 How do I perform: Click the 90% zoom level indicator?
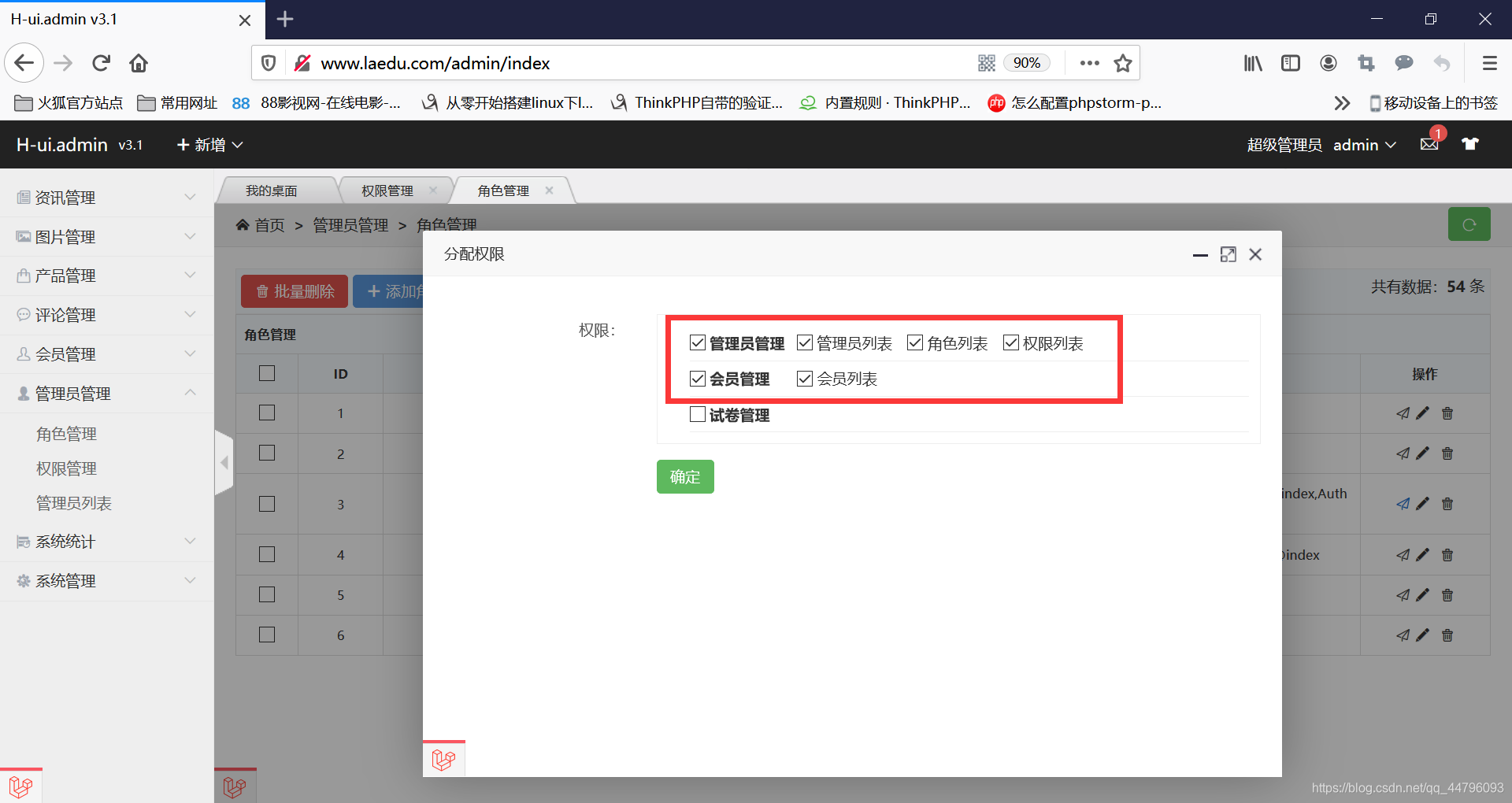coord(1027,63)
